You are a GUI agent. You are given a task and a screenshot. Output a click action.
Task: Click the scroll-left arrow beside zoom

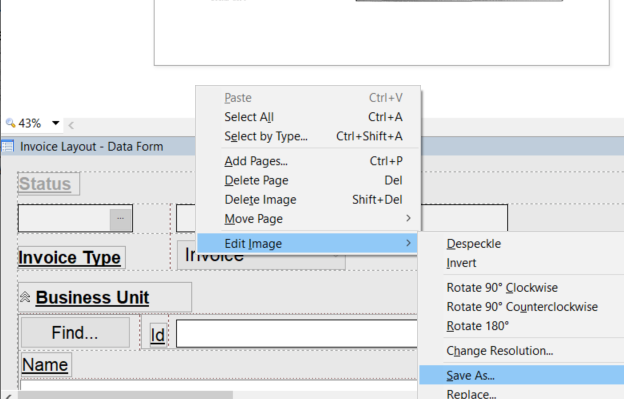pos(71,126)
